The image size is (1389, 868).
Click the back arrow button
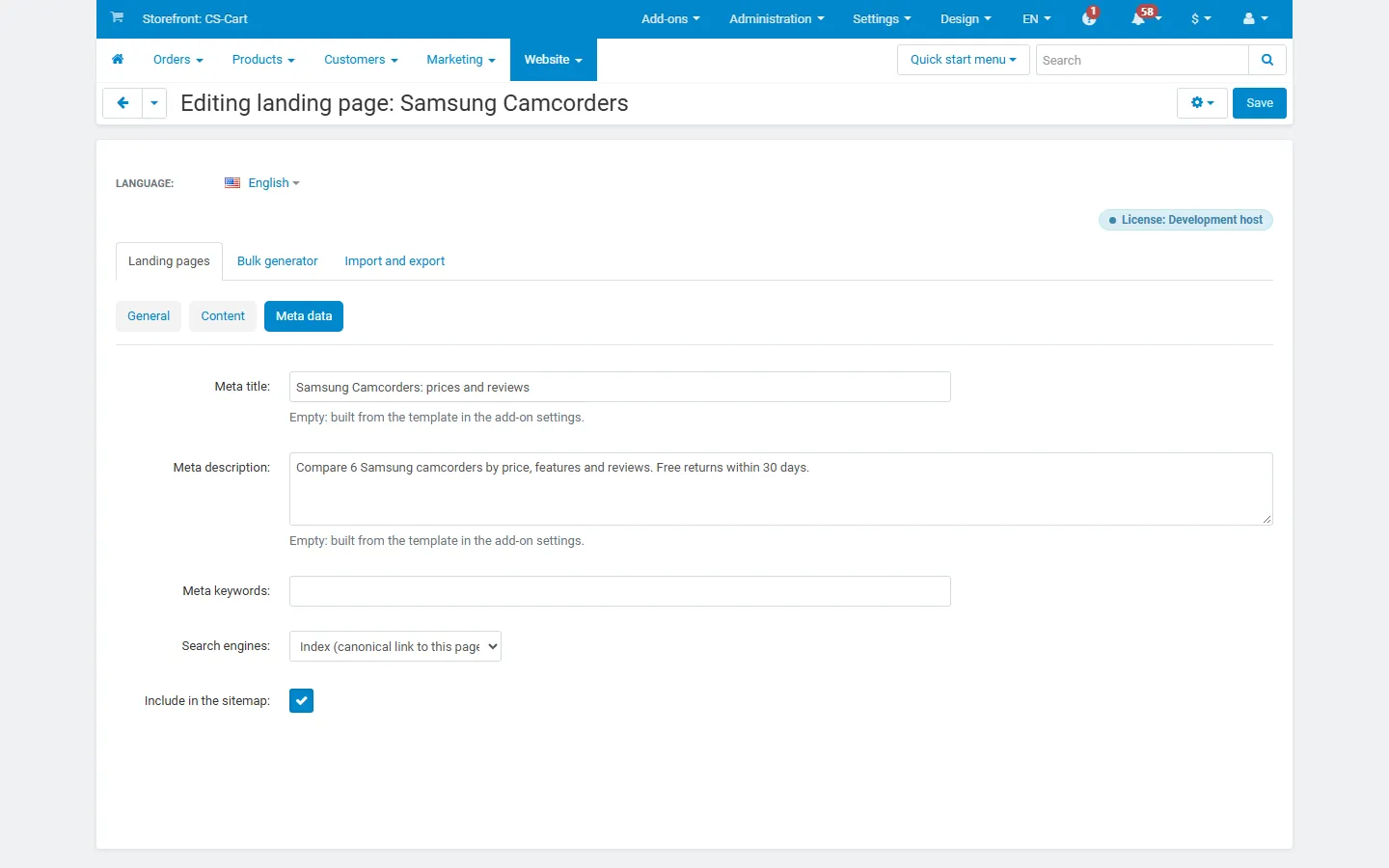(x=123, y=103)
